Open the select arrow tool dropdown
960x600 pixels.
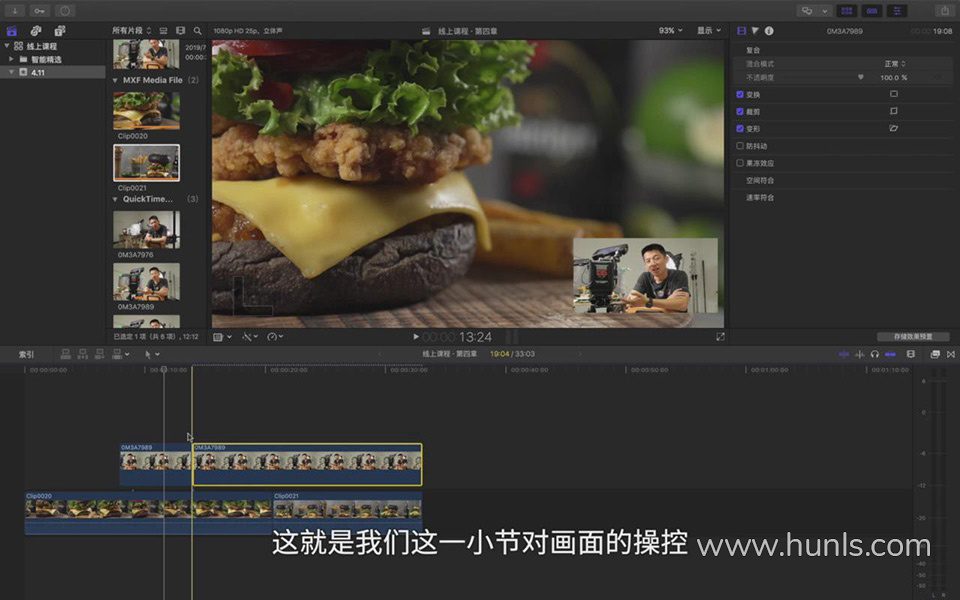tap(152, 354)
